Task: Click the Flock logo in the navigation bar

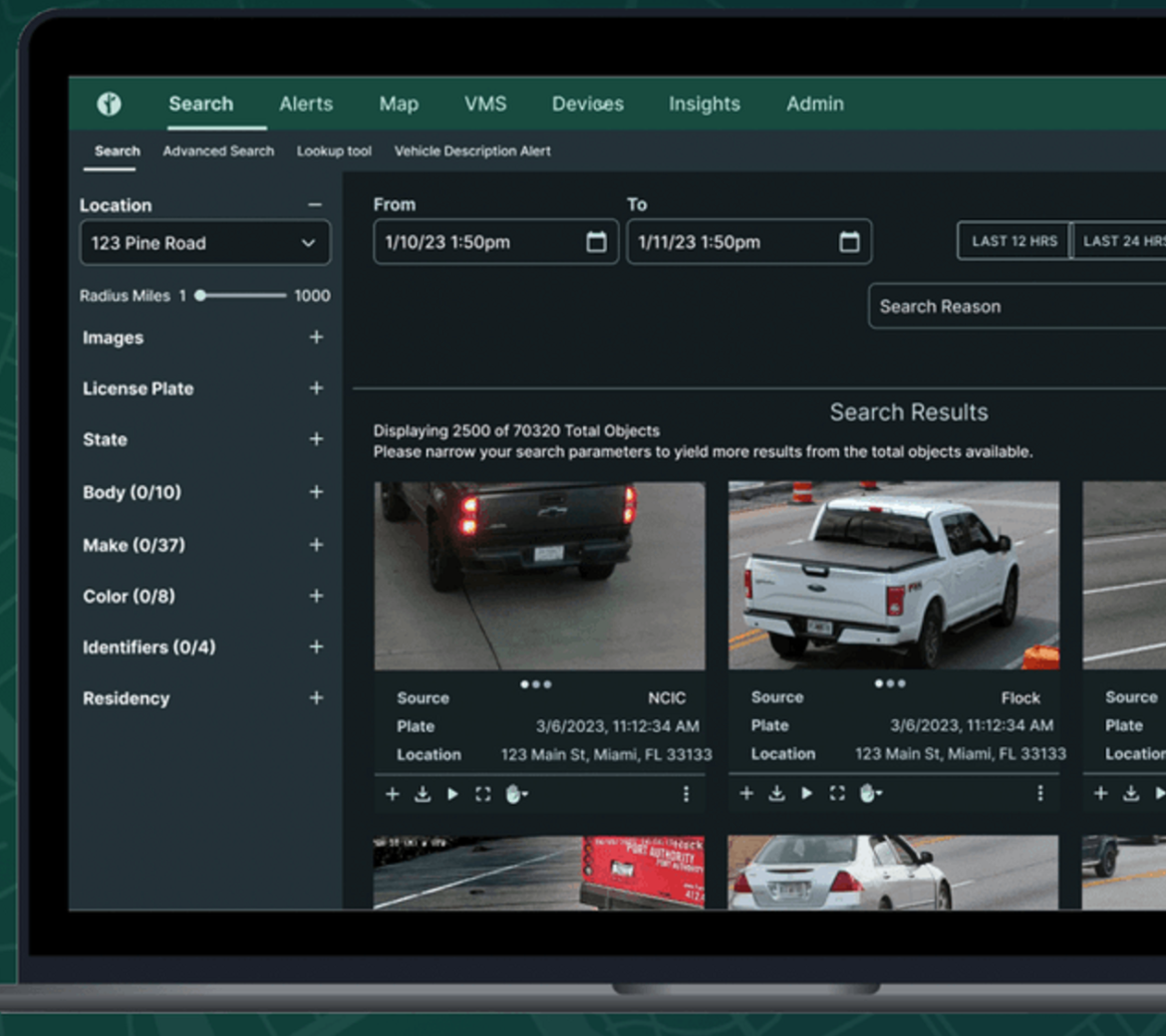Action: coord(110,104)
